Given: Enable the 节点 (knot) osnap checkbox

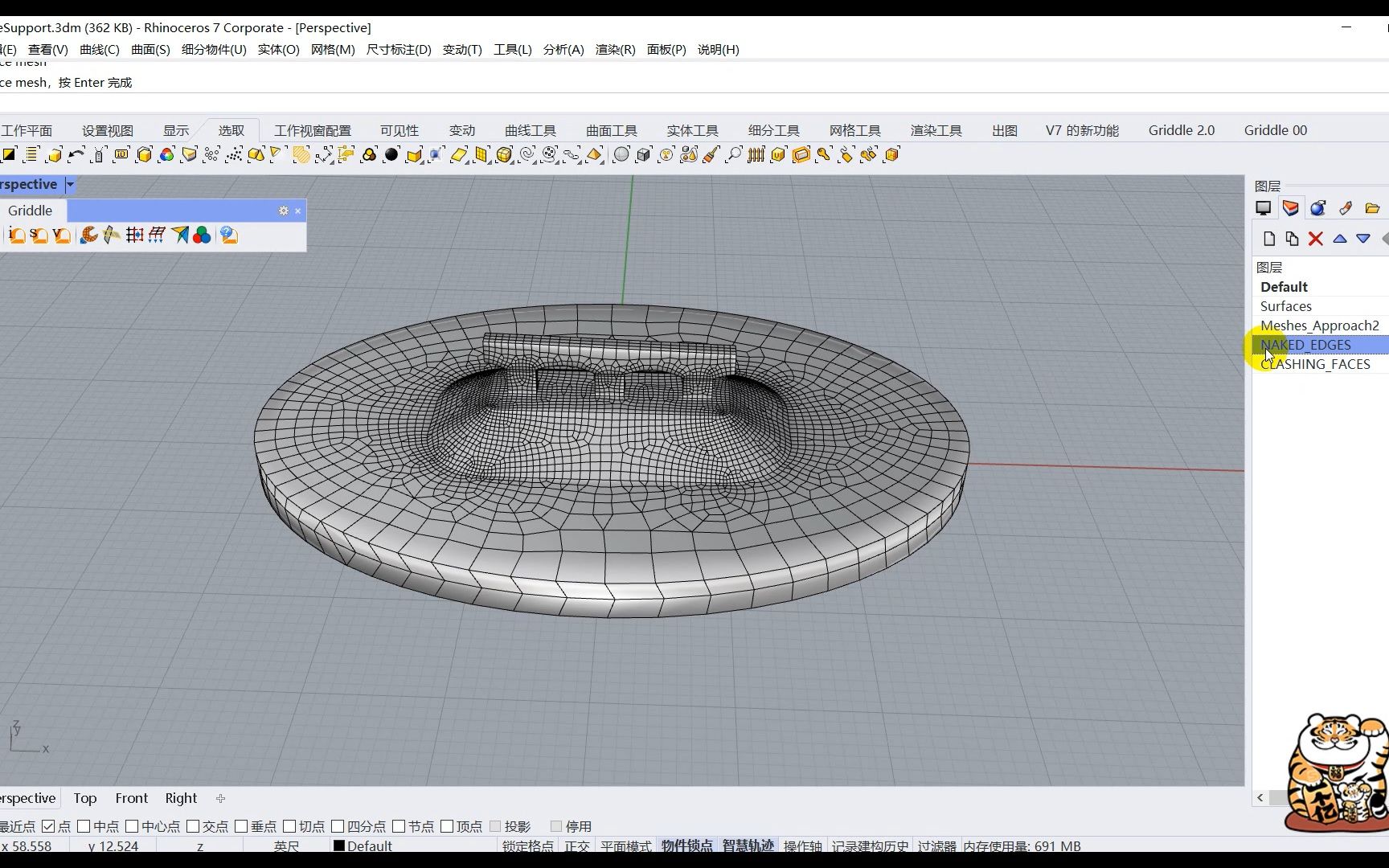Looking at the screenshot, I should [399, 826].
